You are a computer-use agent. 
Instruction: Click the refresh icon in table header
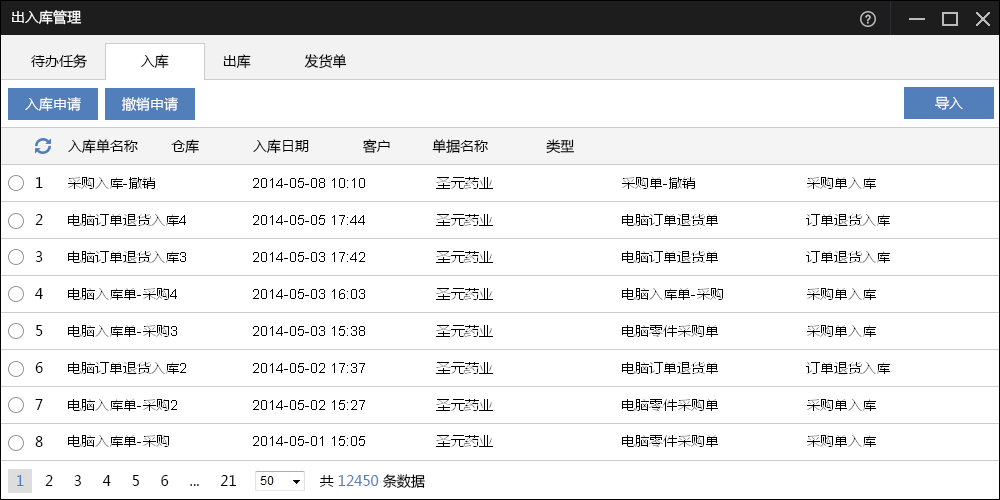(43, 147)
